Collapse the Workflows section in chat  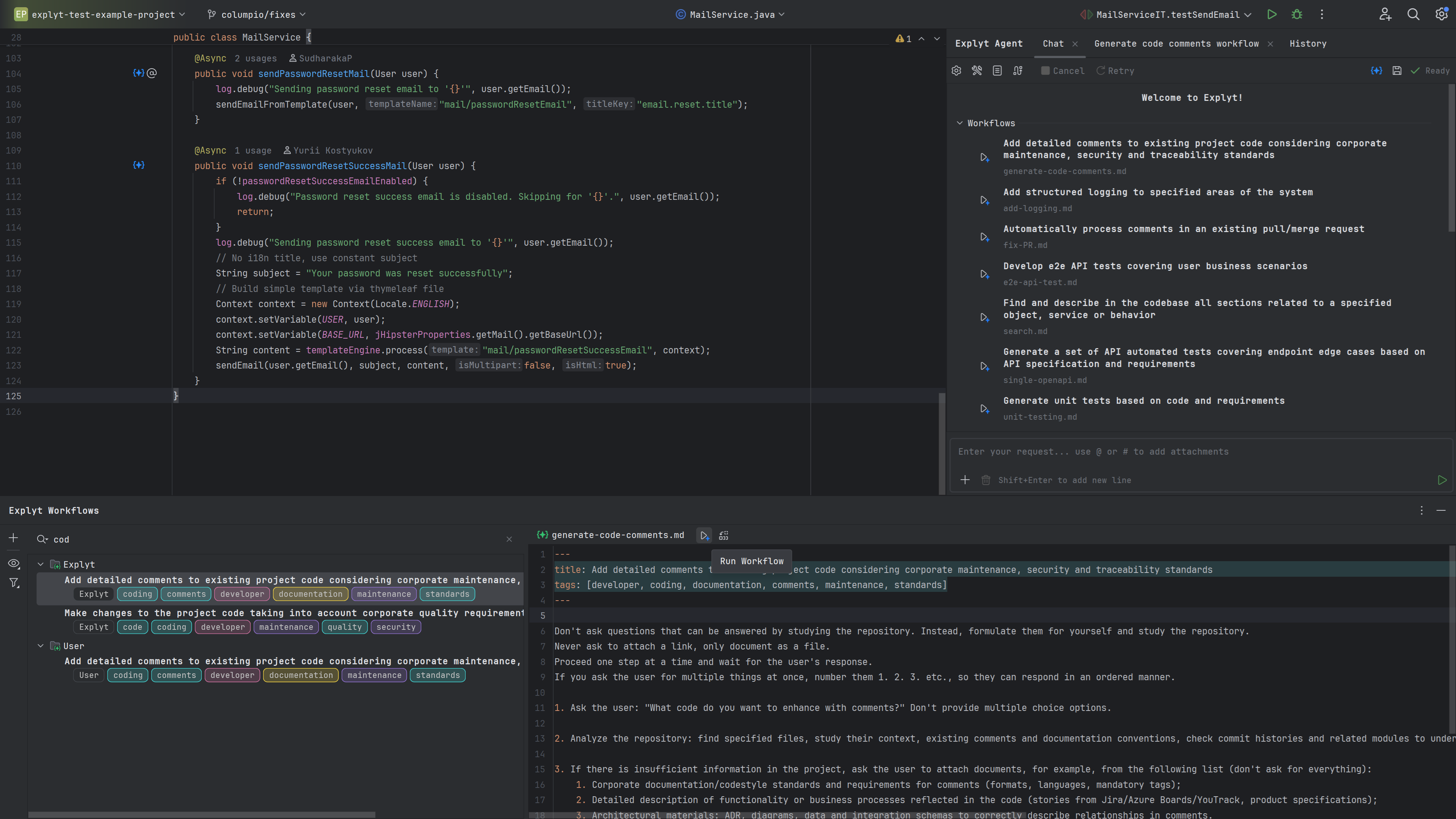(959, 122)
